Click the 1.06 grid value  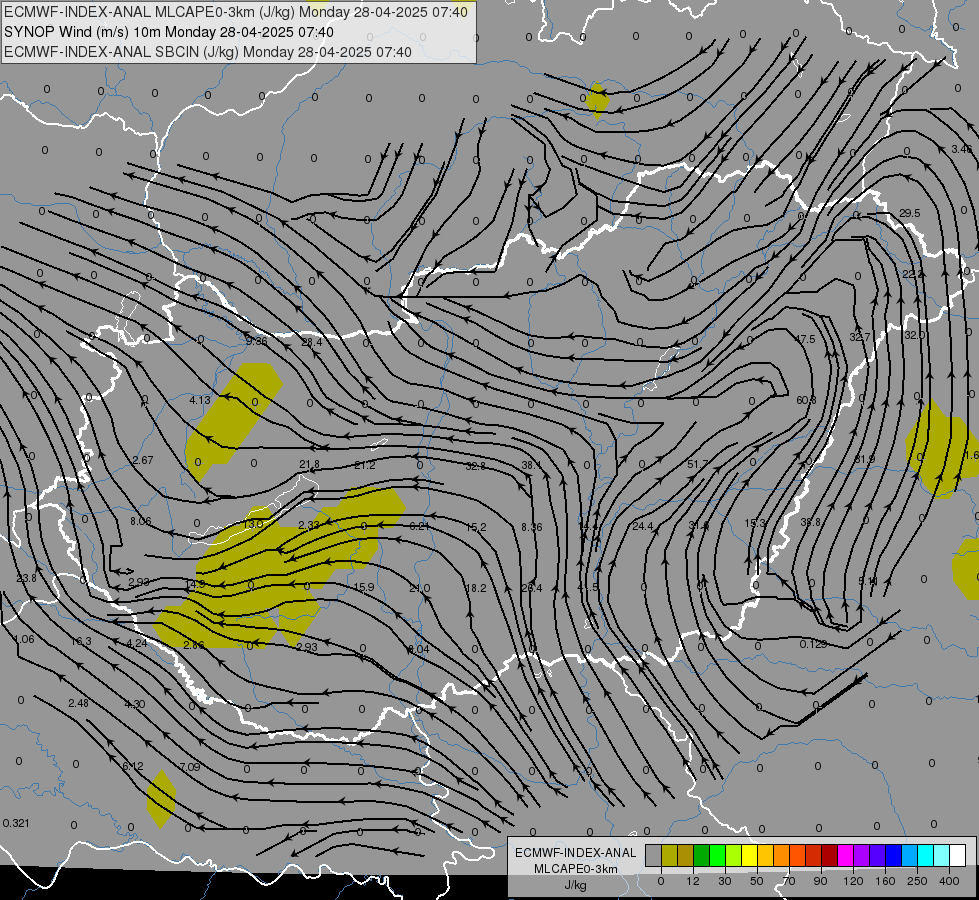[x=24, y=640]
